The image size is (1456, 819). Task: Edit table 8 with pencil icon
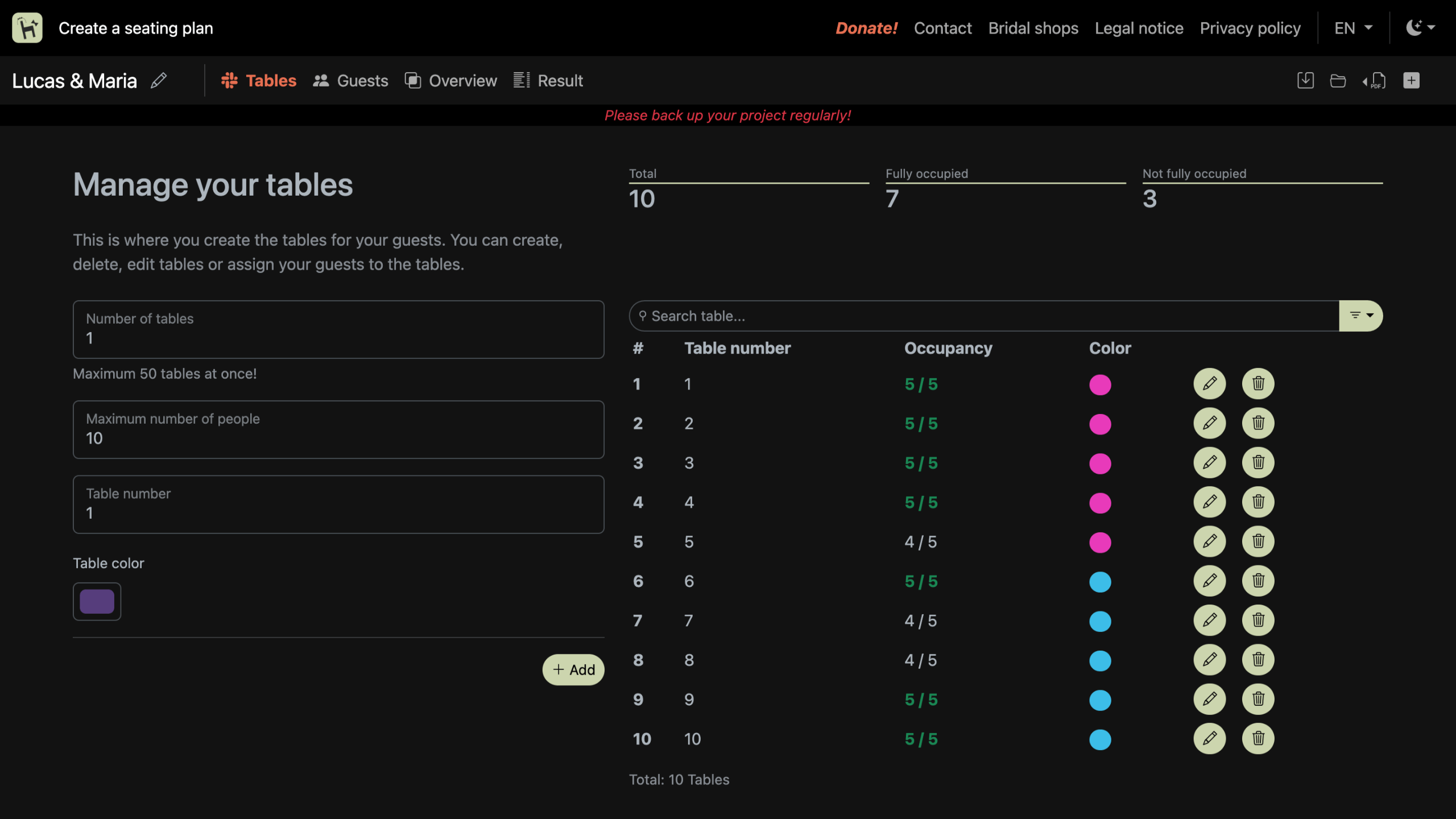(x=1210, y=660)
